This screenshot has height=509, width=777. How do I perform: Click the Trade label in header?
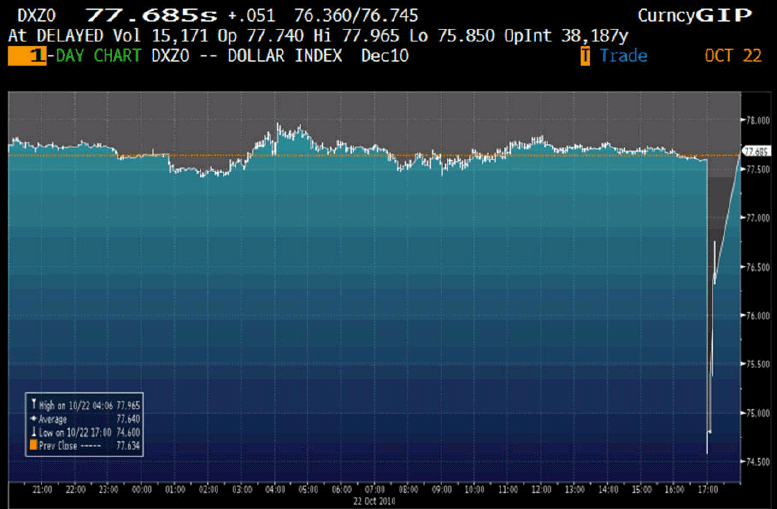click(623, 56)
